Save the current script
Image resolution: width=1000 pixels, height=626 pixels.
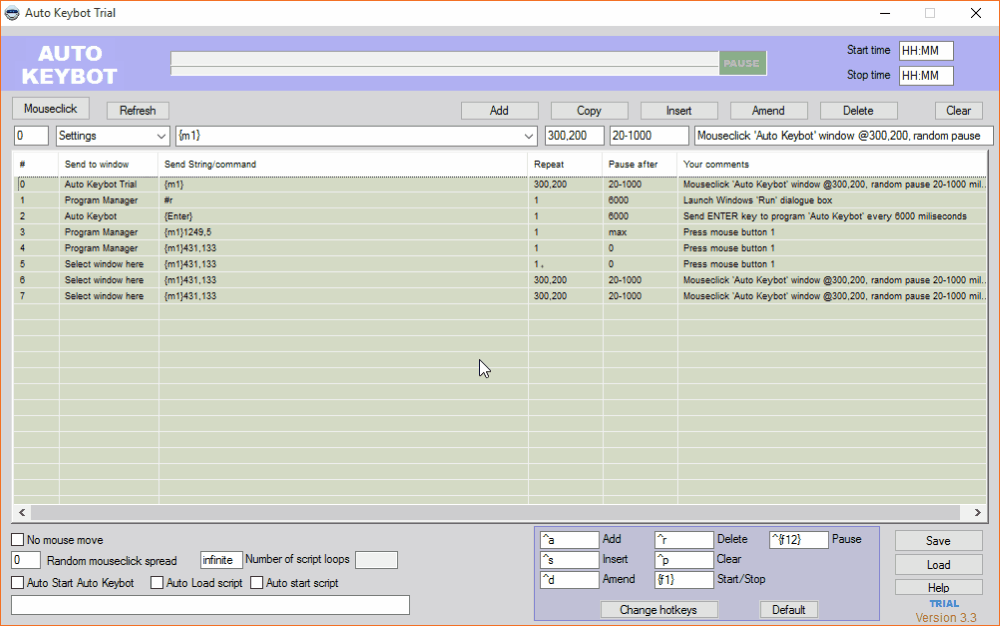click(938, 541)
